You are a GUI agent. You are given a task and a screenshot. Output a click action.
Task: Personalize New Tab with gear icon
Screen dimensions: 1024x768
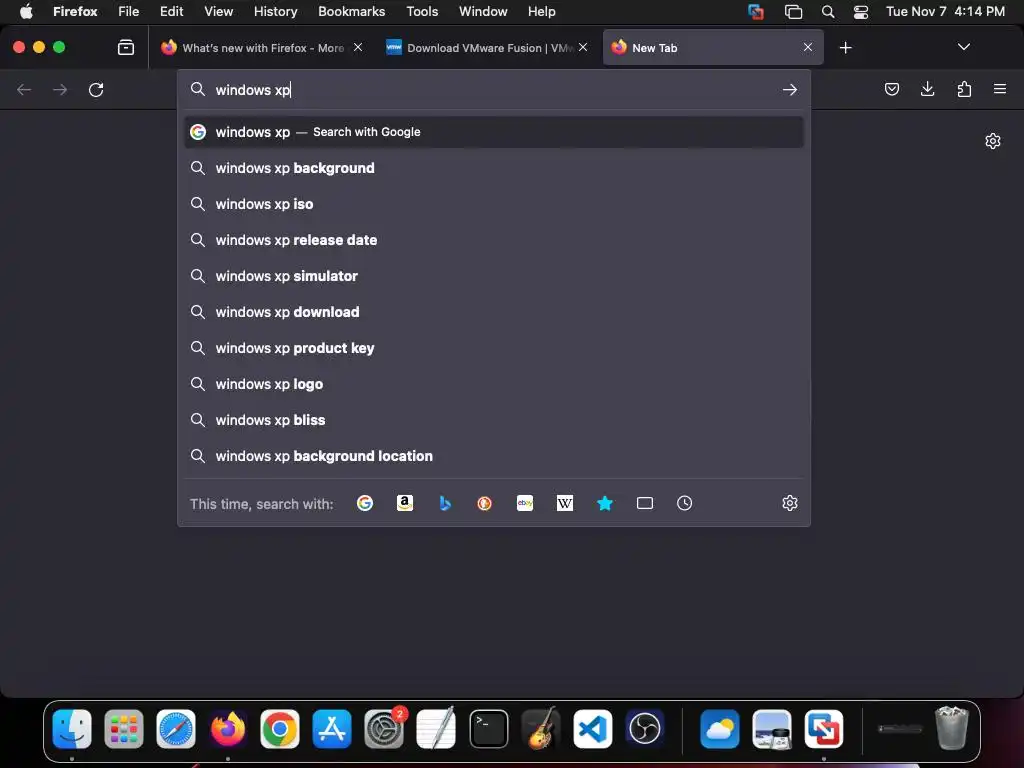click(993, 141)
